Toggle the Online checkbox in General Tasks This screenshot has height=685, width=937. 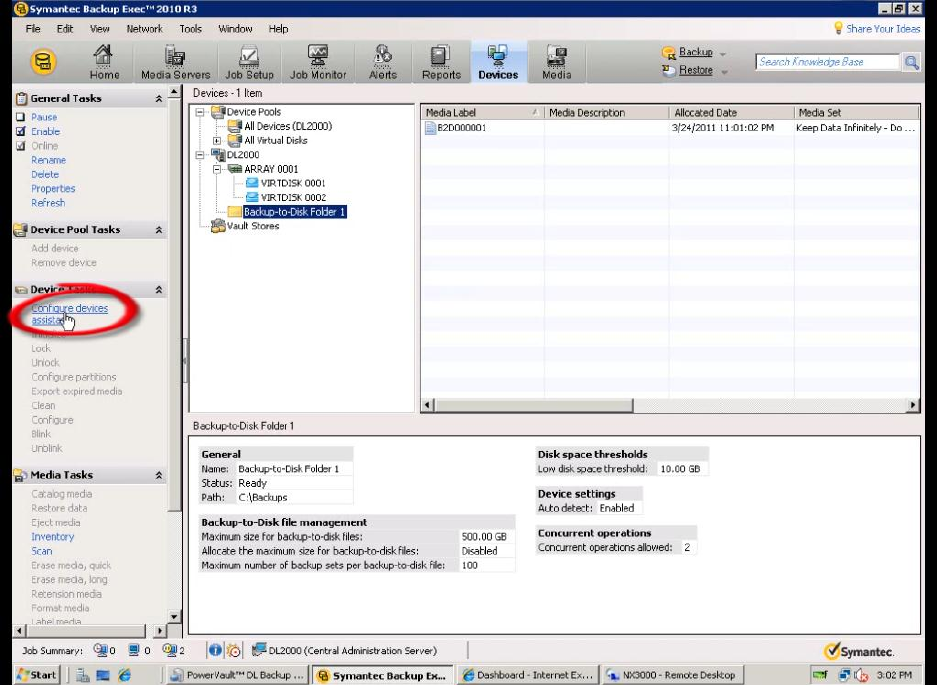click(x=20, y=146)
